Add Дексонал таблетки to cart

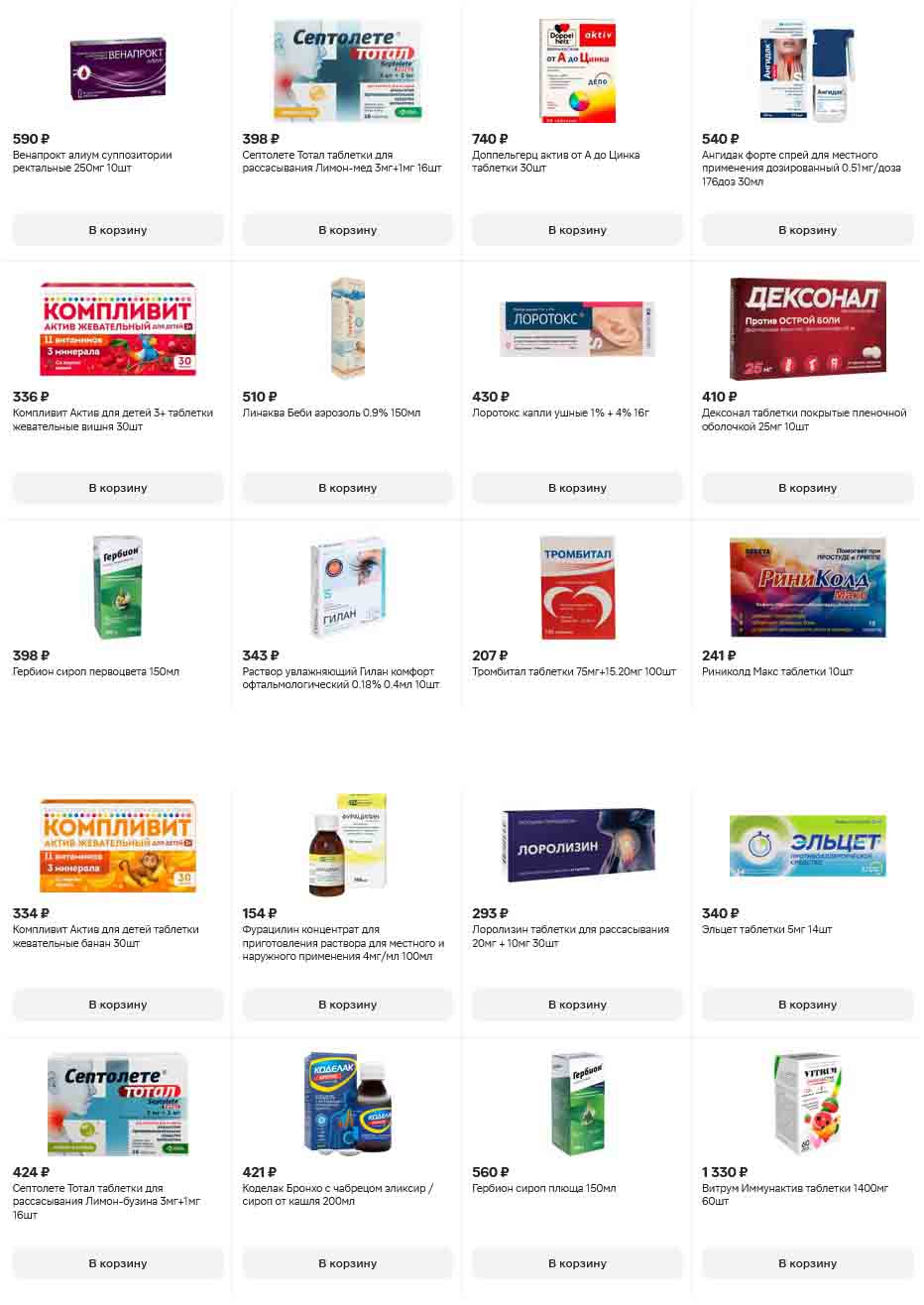click(807, 488)
